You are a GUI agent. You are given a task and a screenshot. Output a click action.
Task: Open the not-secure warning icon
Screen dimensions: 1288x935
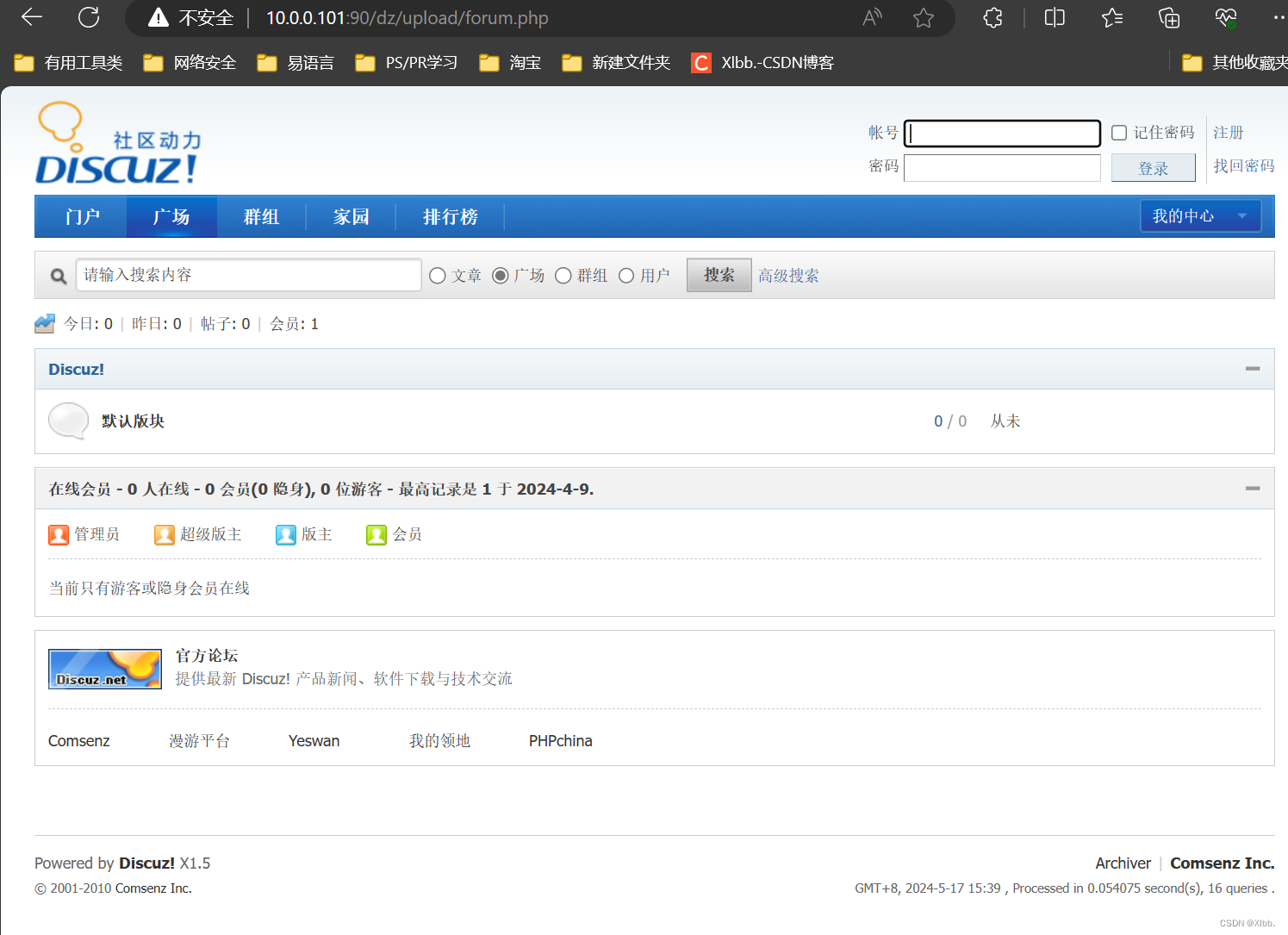pos(158,17)
